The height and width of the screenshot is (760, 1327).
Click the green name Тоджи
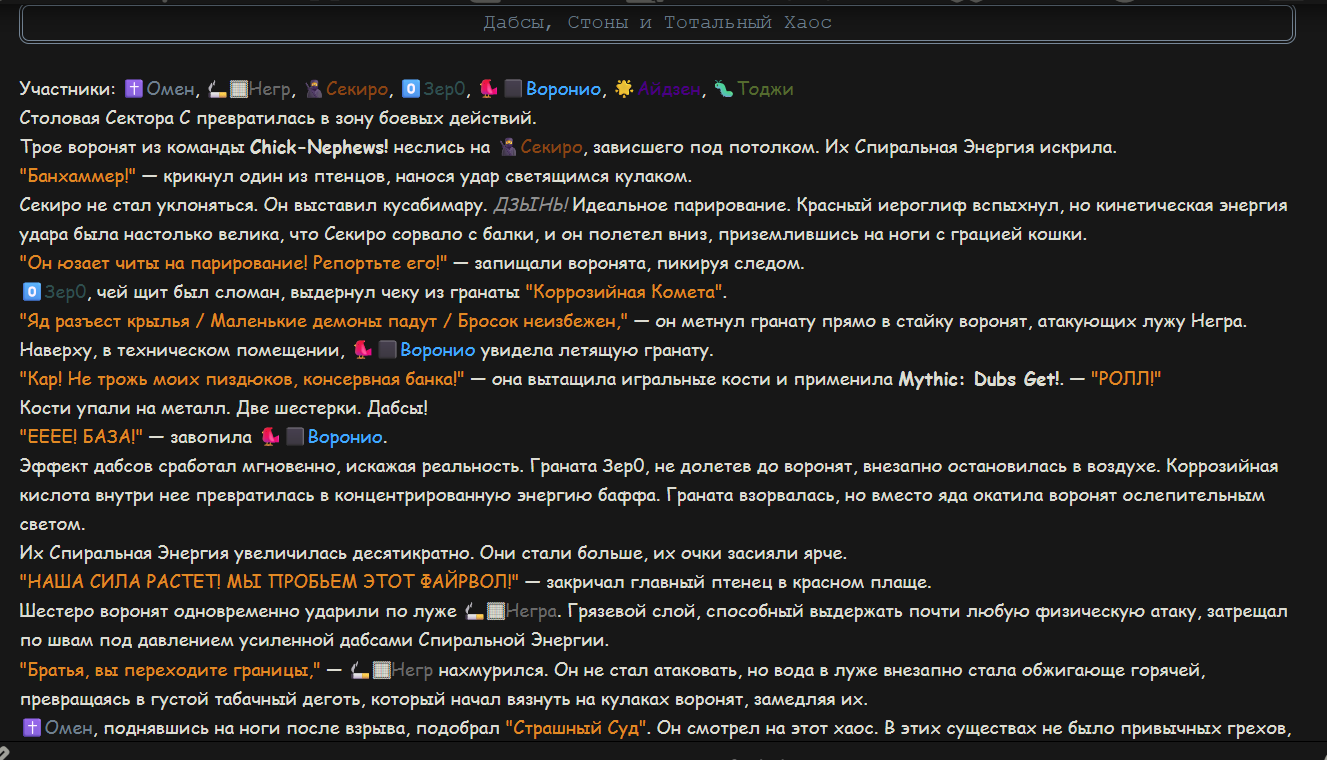tap(766, 90)
